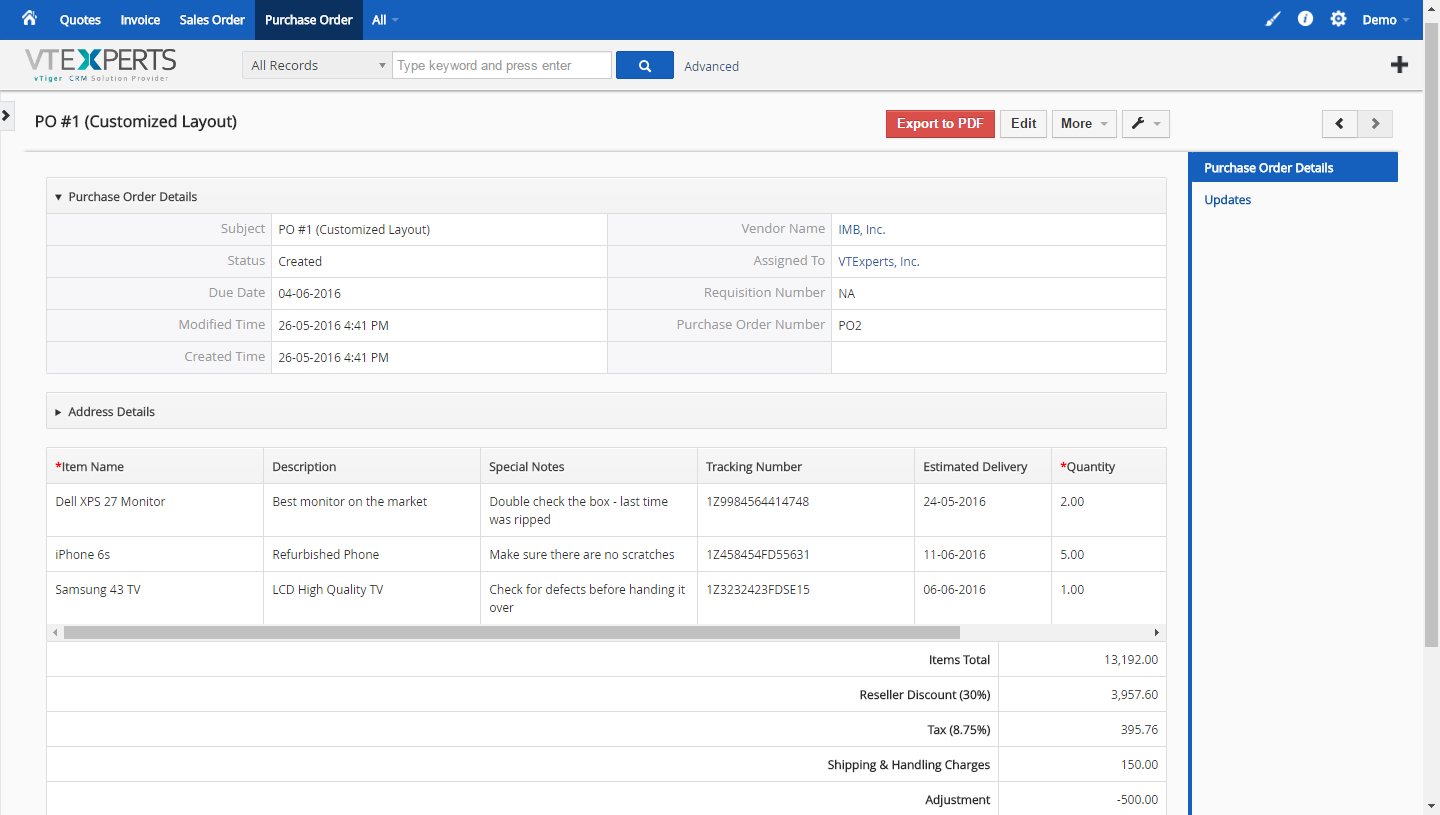1440x815 pixels.
Task: Go to the Home icon
Action: (29, 19)
